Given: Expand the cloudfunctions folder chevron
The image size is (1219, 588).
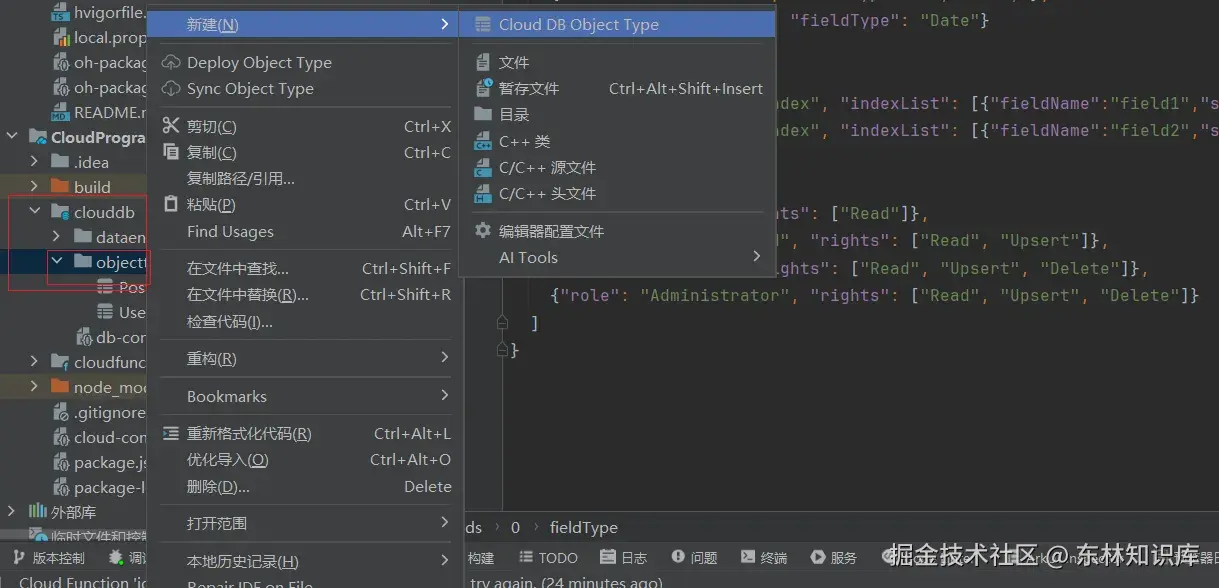Looking at the screenshot, I should point(34,362).
